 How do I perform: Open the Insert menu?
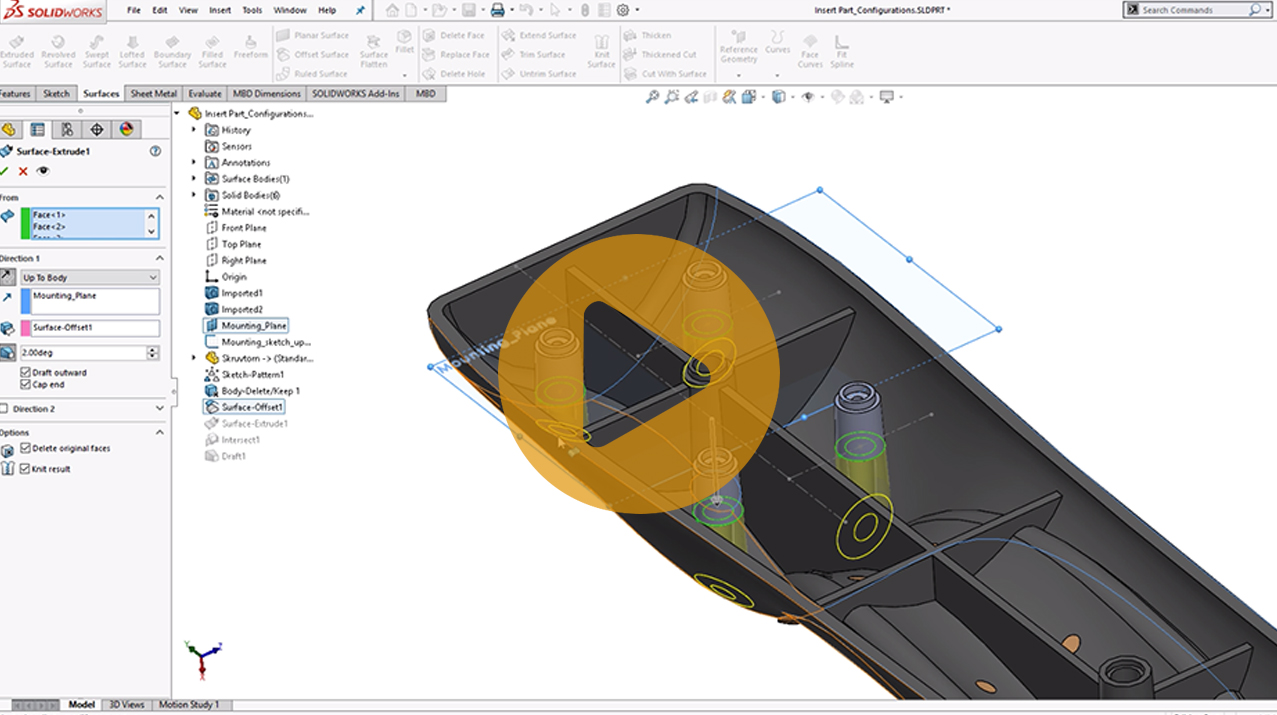tap(220, 10)
